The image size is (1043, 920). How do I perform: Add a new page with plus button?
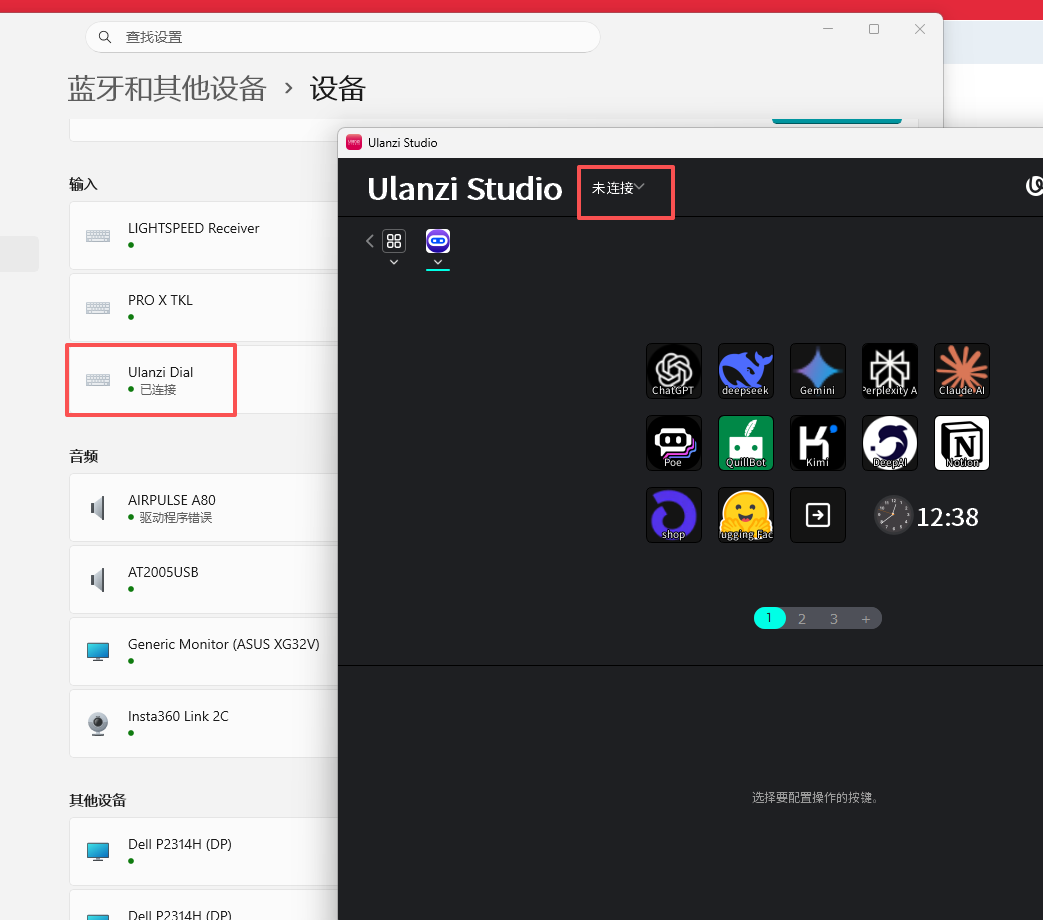pyautogui.click(x=865, y=619)
